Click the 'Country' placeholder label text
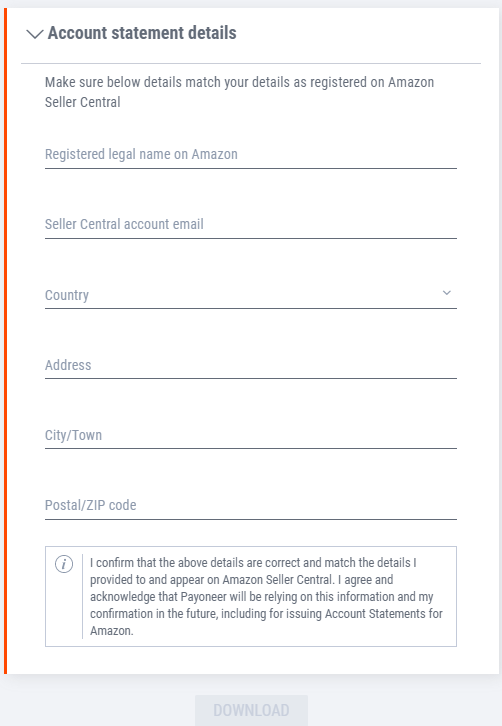The image size is (502, 726). (x=67, y=295)
